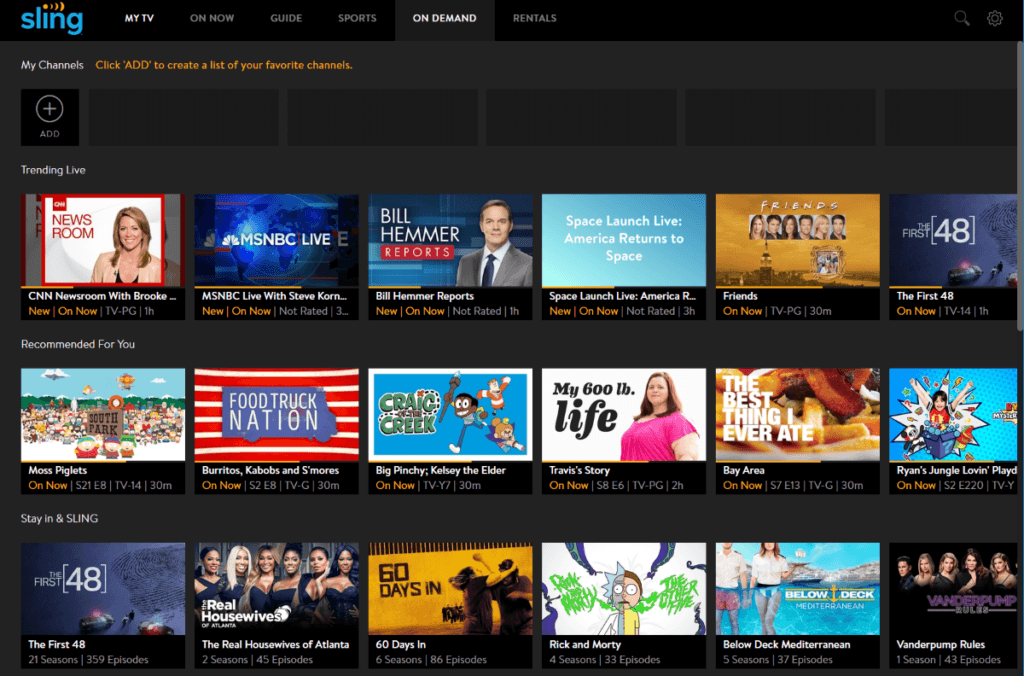This screenshot has height=676, width=1024.
Task: Open the search magnifier icon
Action: tap(962, 18)
